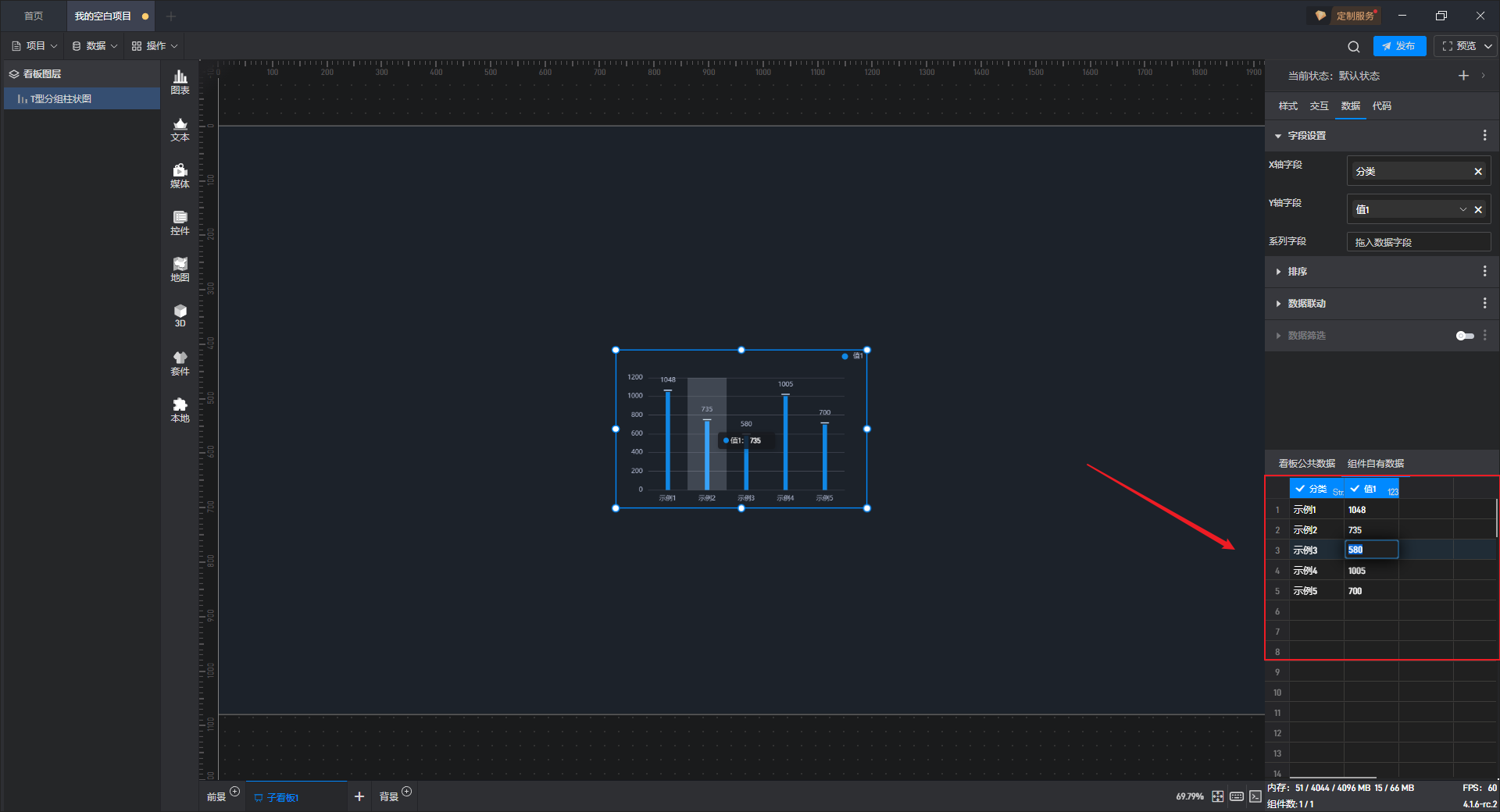Collapse the 字段设置 section
The width and height of the screenshot is (1500, 812).
click(1278, 136)
